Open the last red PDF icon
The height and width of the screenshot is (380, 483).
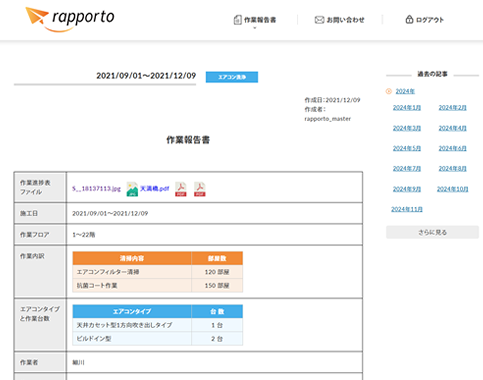[x=200, y=189]
